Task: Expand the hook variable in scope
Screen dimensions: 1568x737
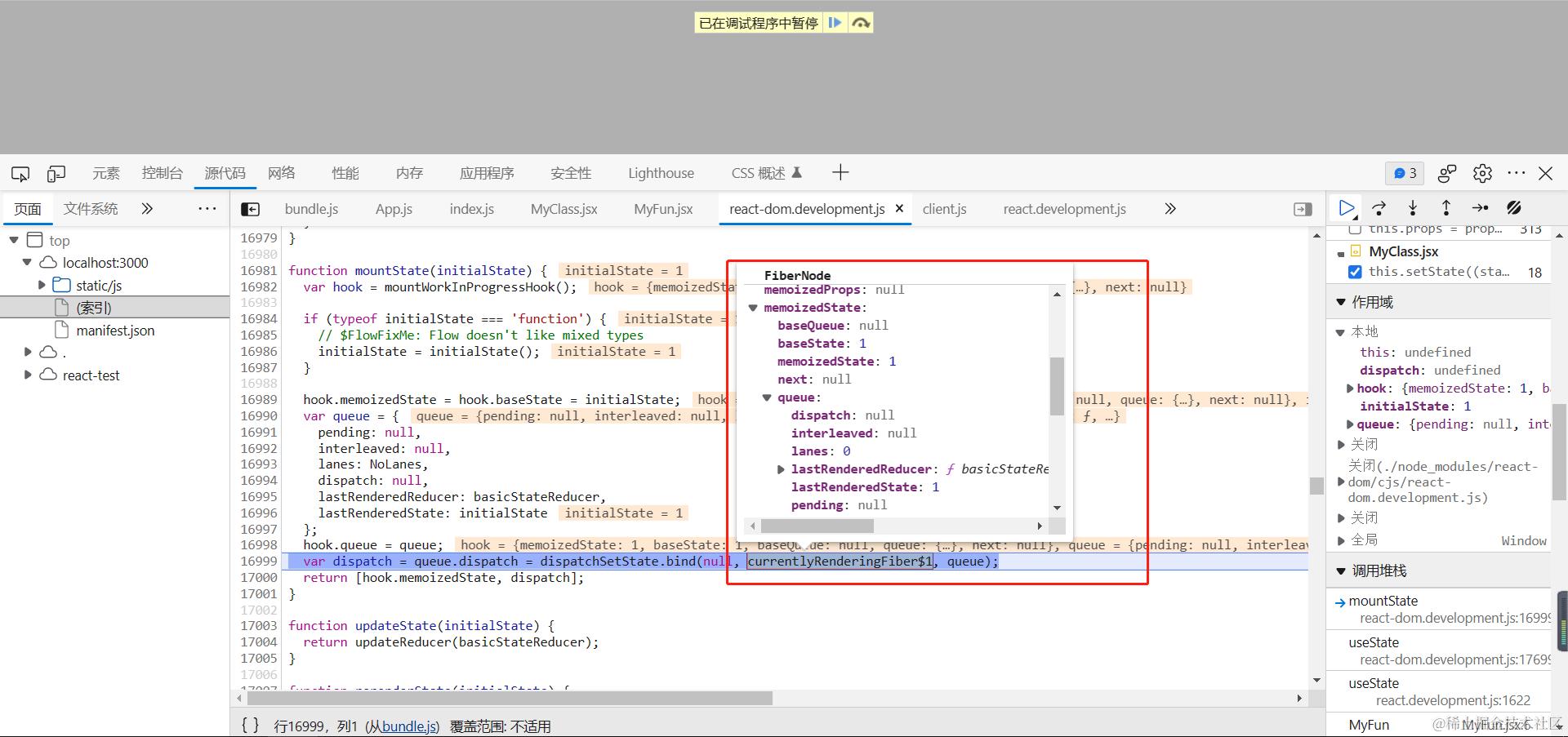Action: point(1351,388)
